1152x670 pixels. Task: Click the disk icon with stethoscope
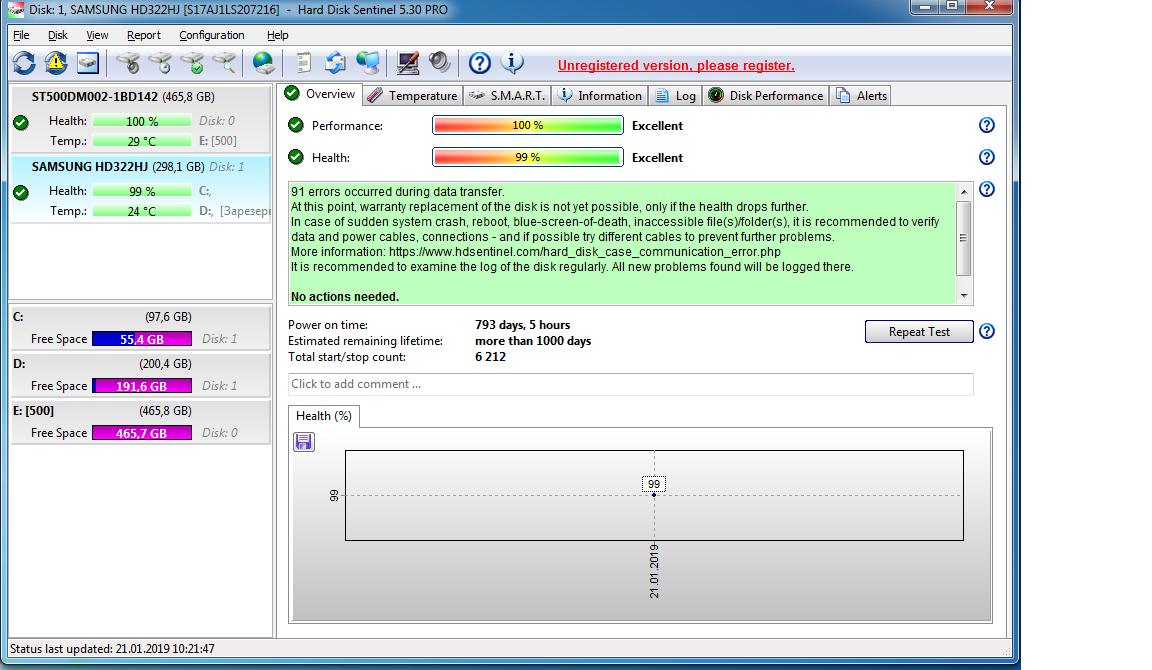(129, 63)
